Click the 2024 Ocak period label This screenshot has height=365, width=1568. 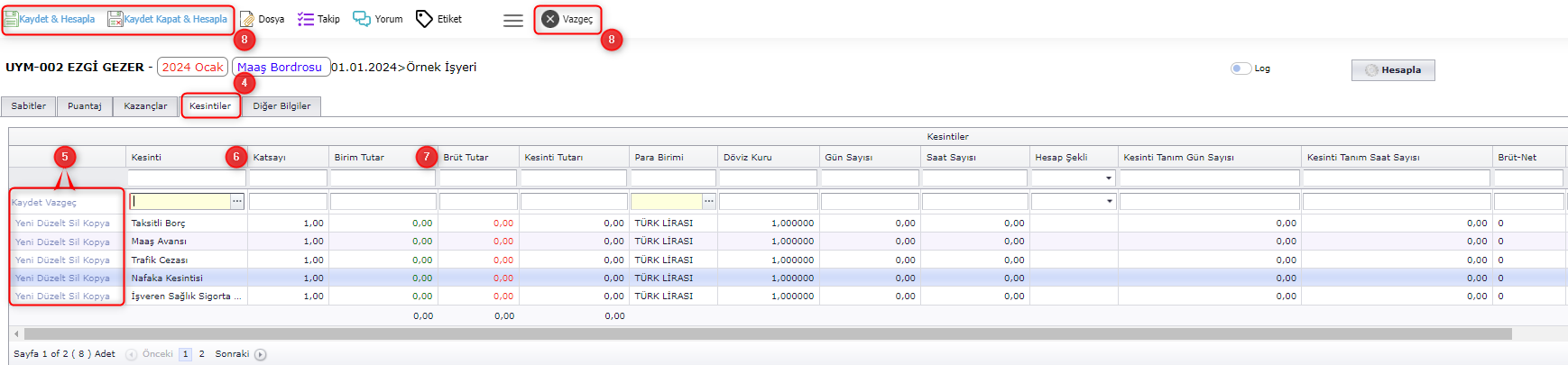click(x=192, y=67)
